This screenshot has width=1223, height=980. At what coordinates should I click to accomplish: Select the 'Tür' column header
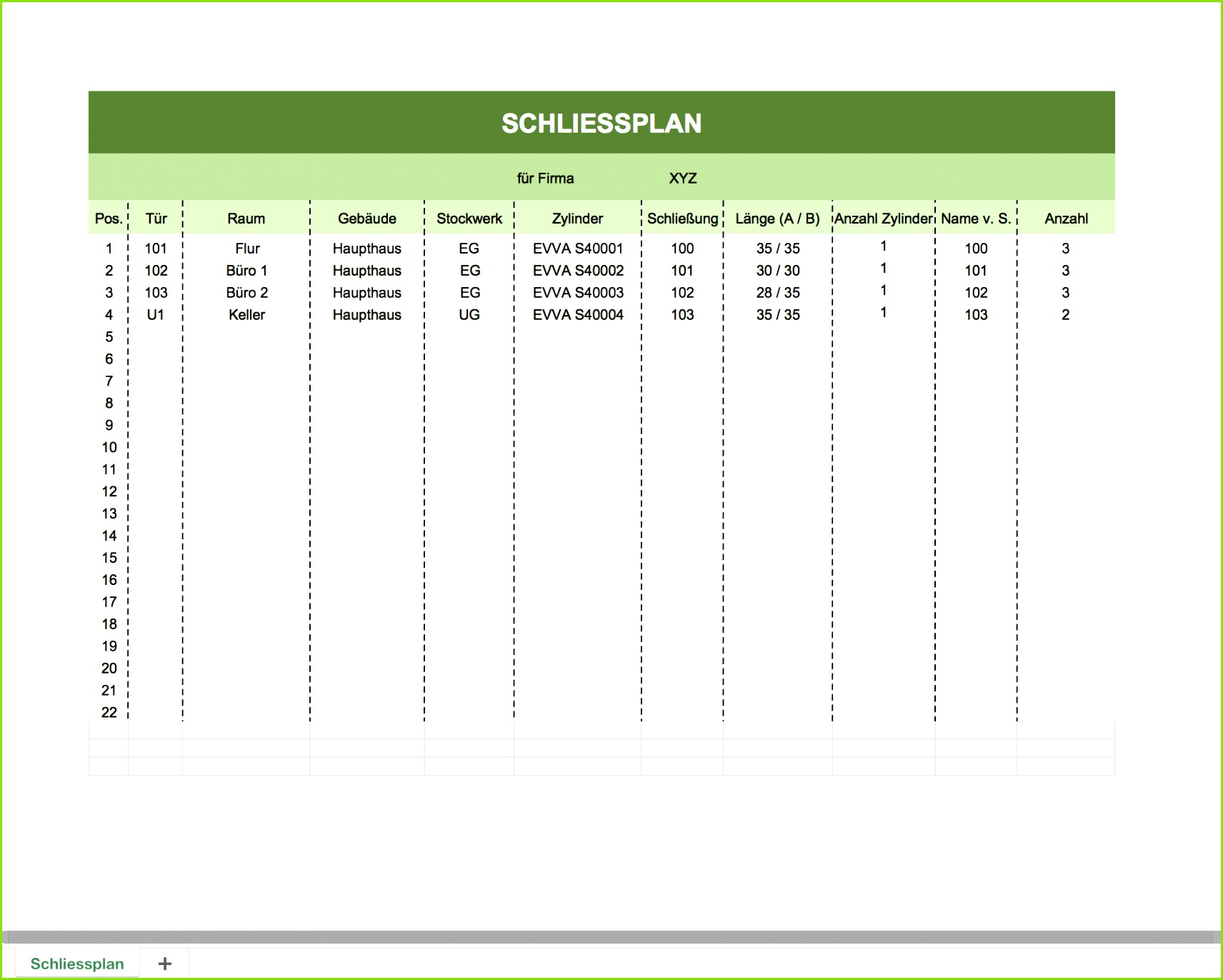pyautogui.click(x=156, y=219)
